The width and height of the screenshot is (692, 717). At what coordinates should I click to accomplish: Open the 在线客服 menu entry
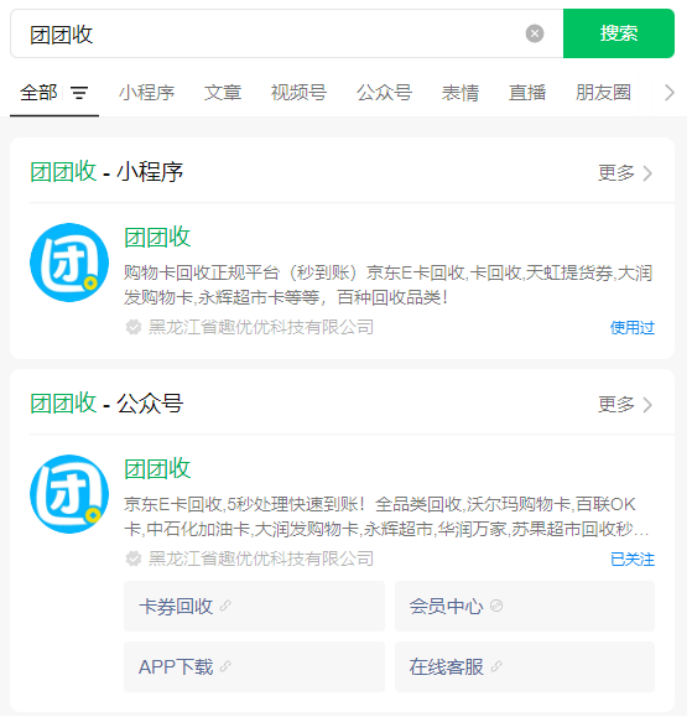(x=525, y=667)
